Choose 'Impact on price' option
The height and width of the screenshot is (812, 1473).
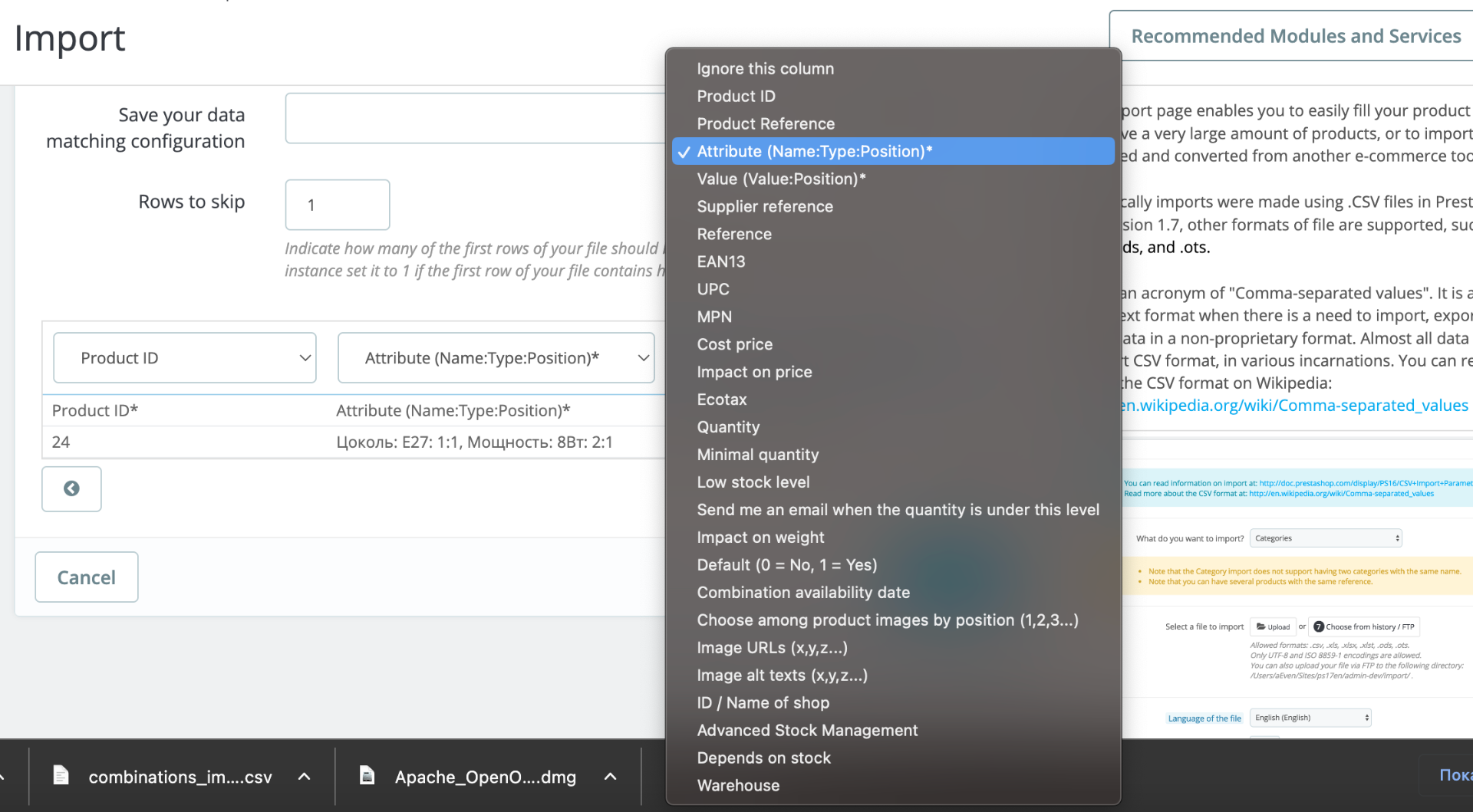(x=893, y=373)
